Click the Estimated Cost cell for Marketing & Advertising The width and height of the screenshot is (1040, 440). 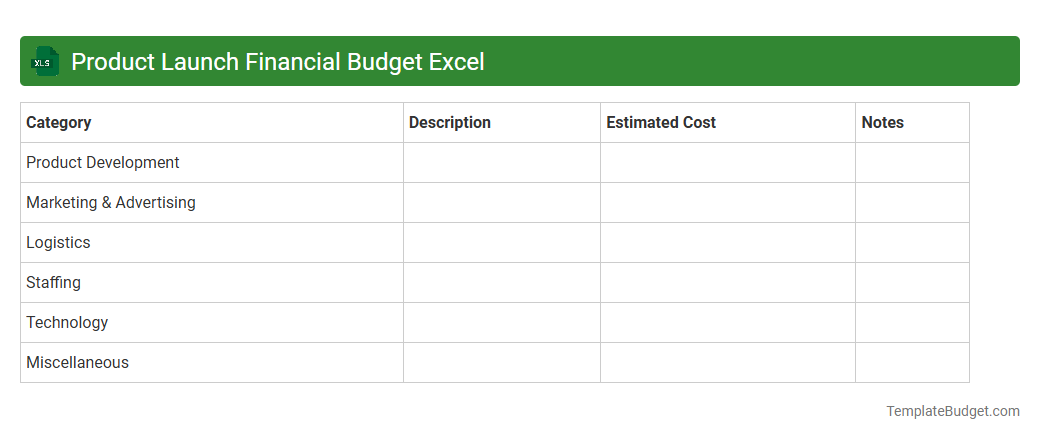tap(728, 202)
